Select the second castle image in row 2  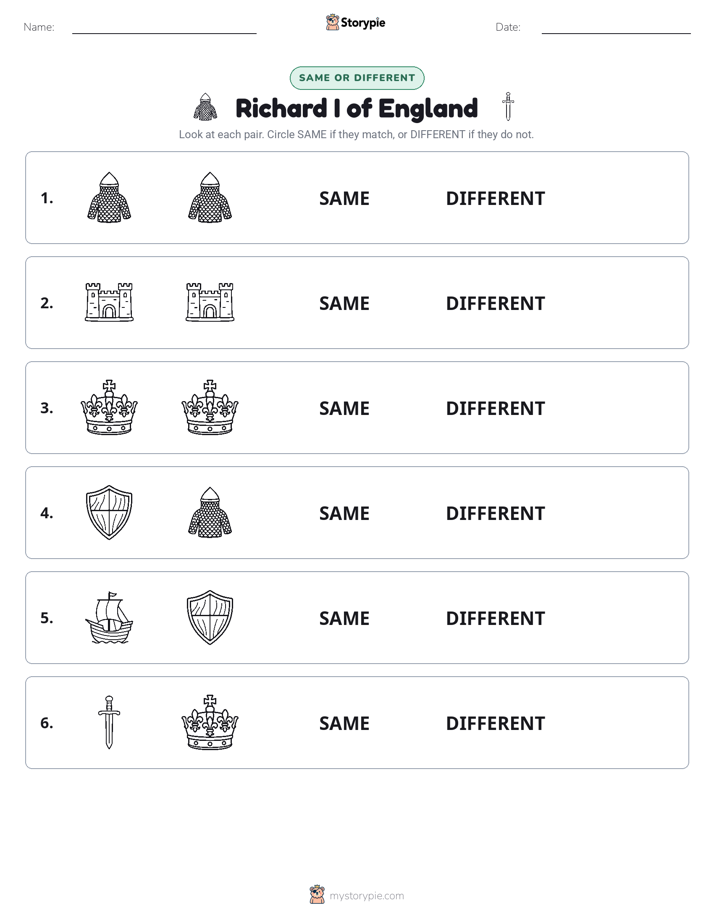[x=210, y=302]
